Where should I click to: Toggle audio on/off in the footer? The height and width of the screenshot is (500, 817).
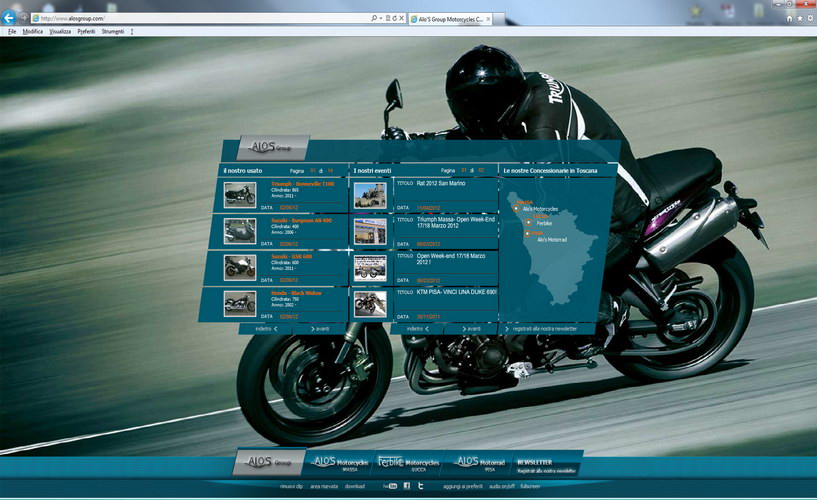pyautogui.click(x=502, y=486)
